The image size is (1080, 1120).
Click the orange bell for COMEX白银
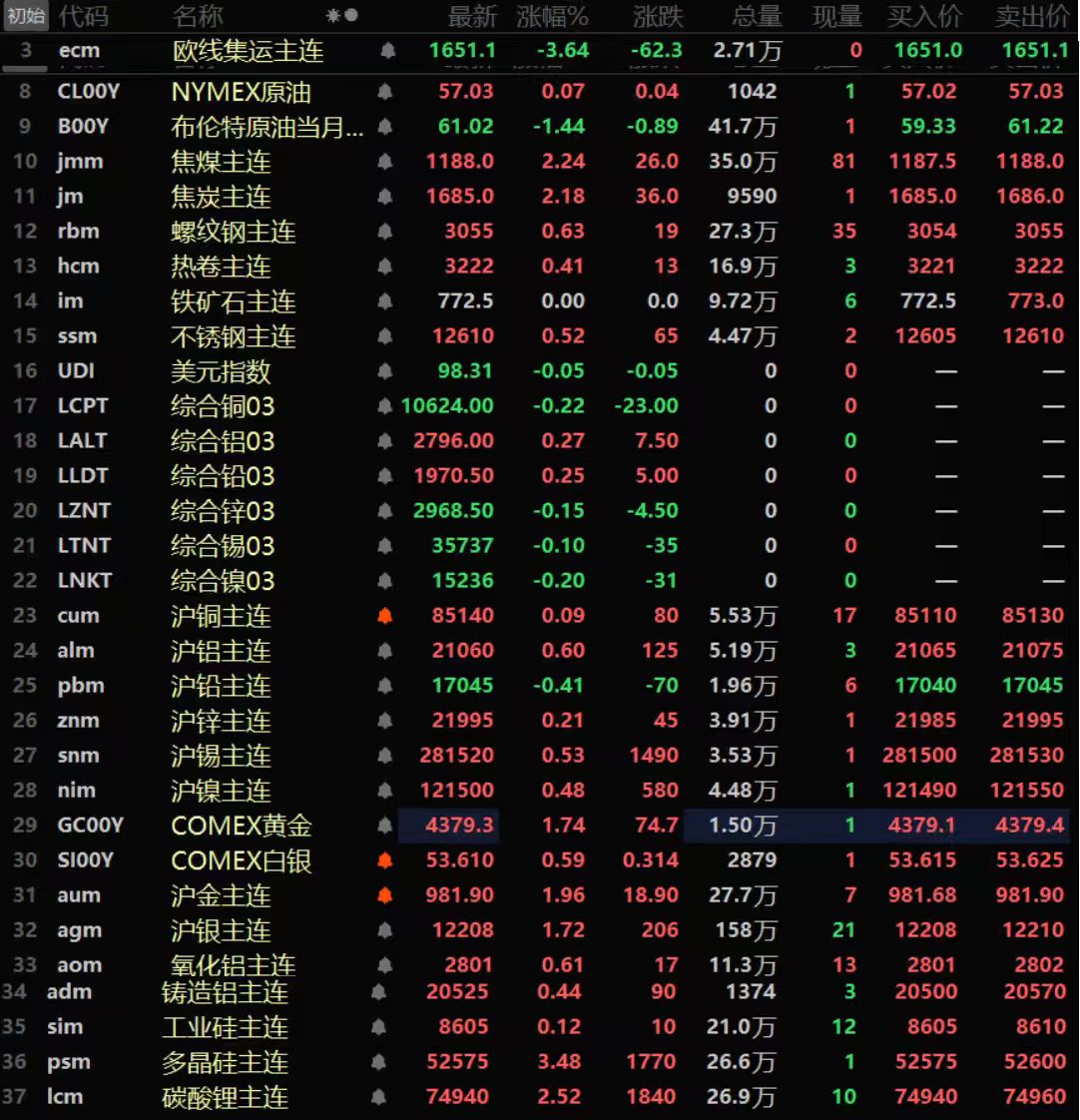click(385, 860)
